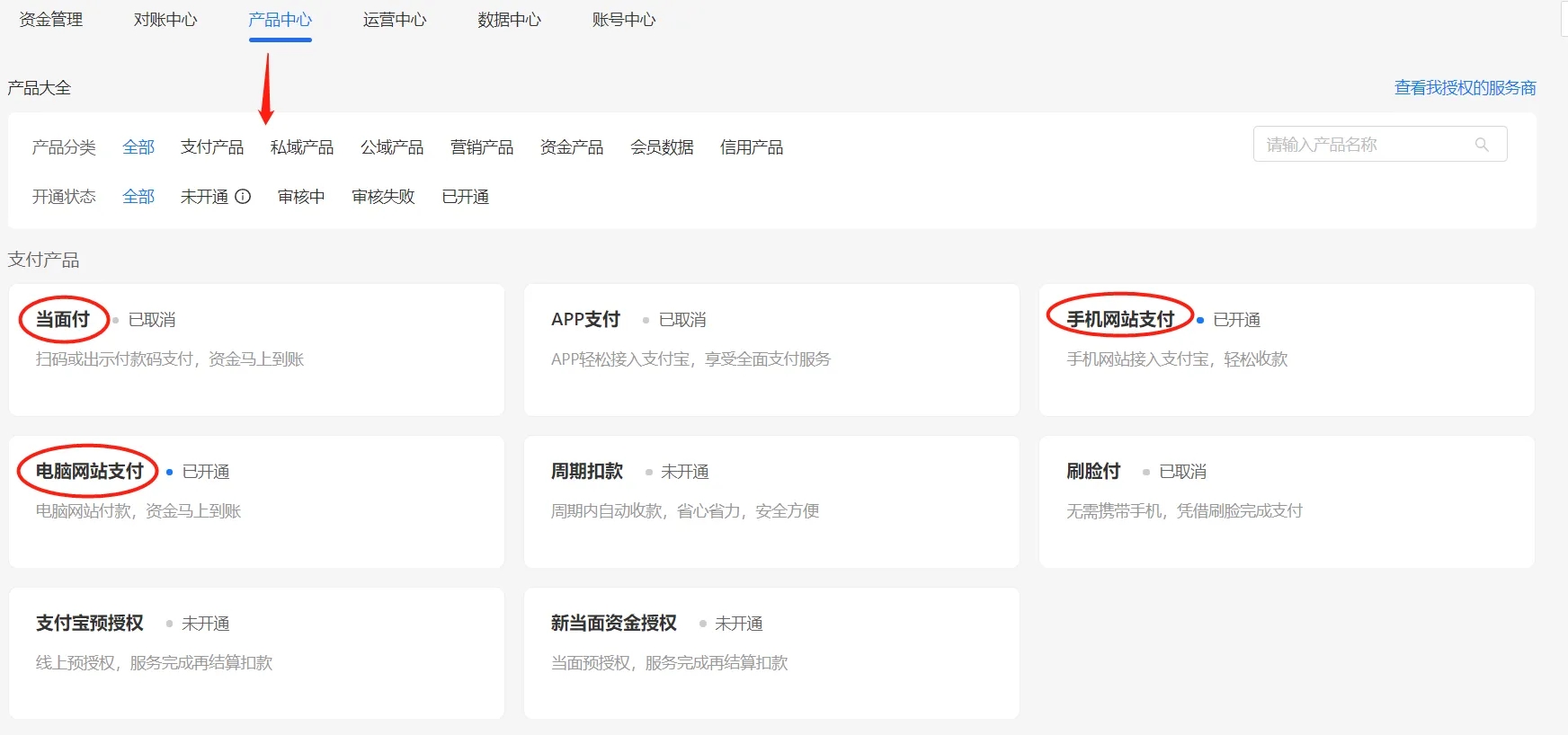Click description 当面预授权，服务完成再结算扣款
1568x735 pixels.
coord(669,663)
